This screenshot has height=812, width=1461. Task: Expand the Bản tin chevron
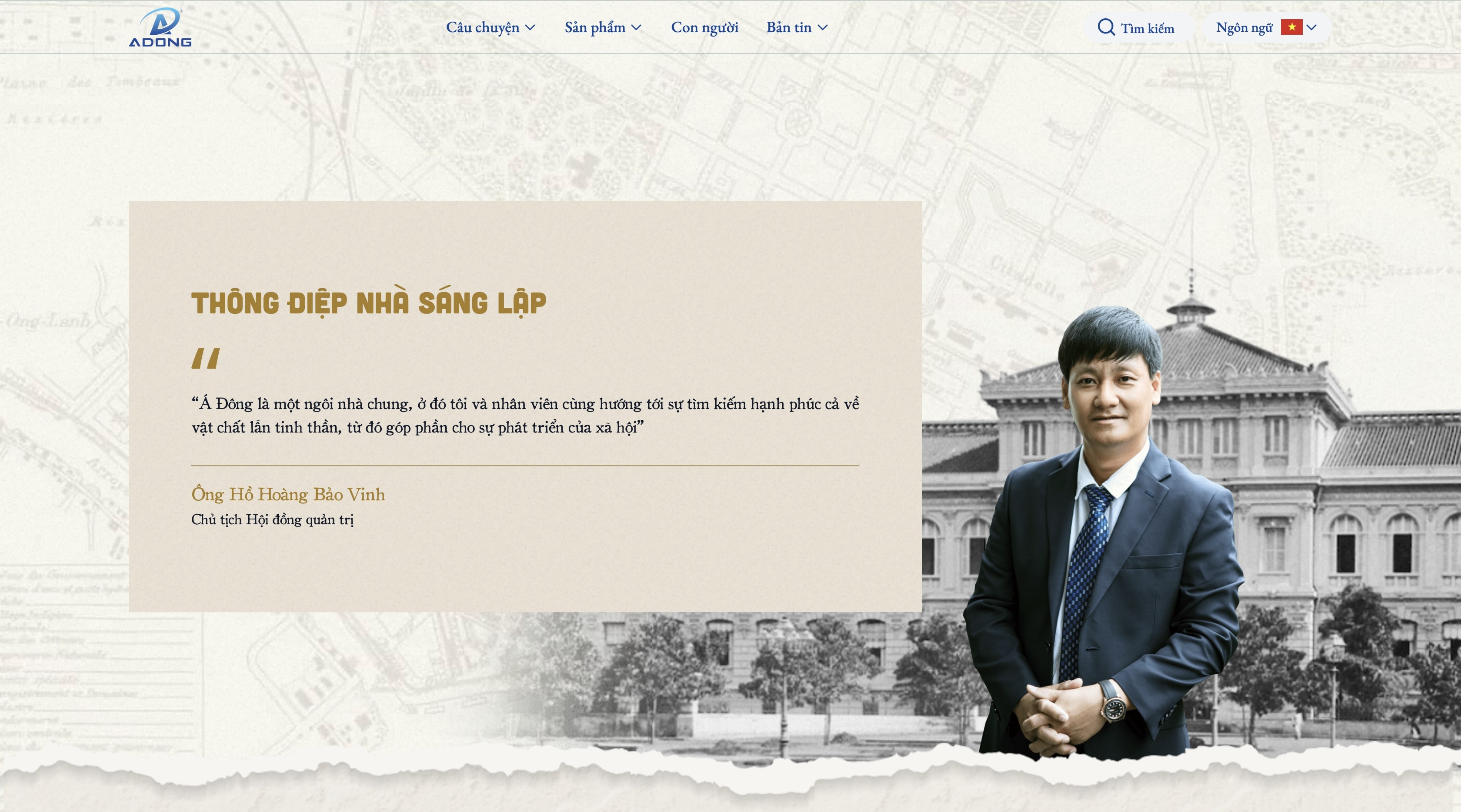coord(822,27)
